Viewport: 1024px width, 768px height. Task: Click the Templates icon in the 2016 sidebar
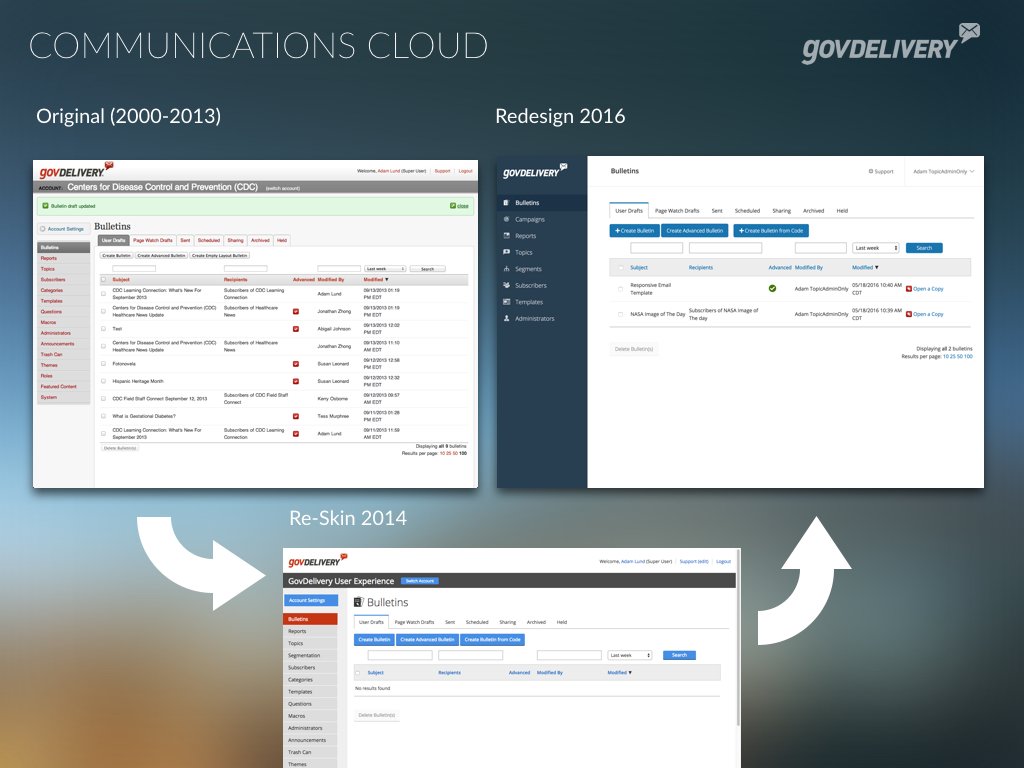[x=508, y=302]
